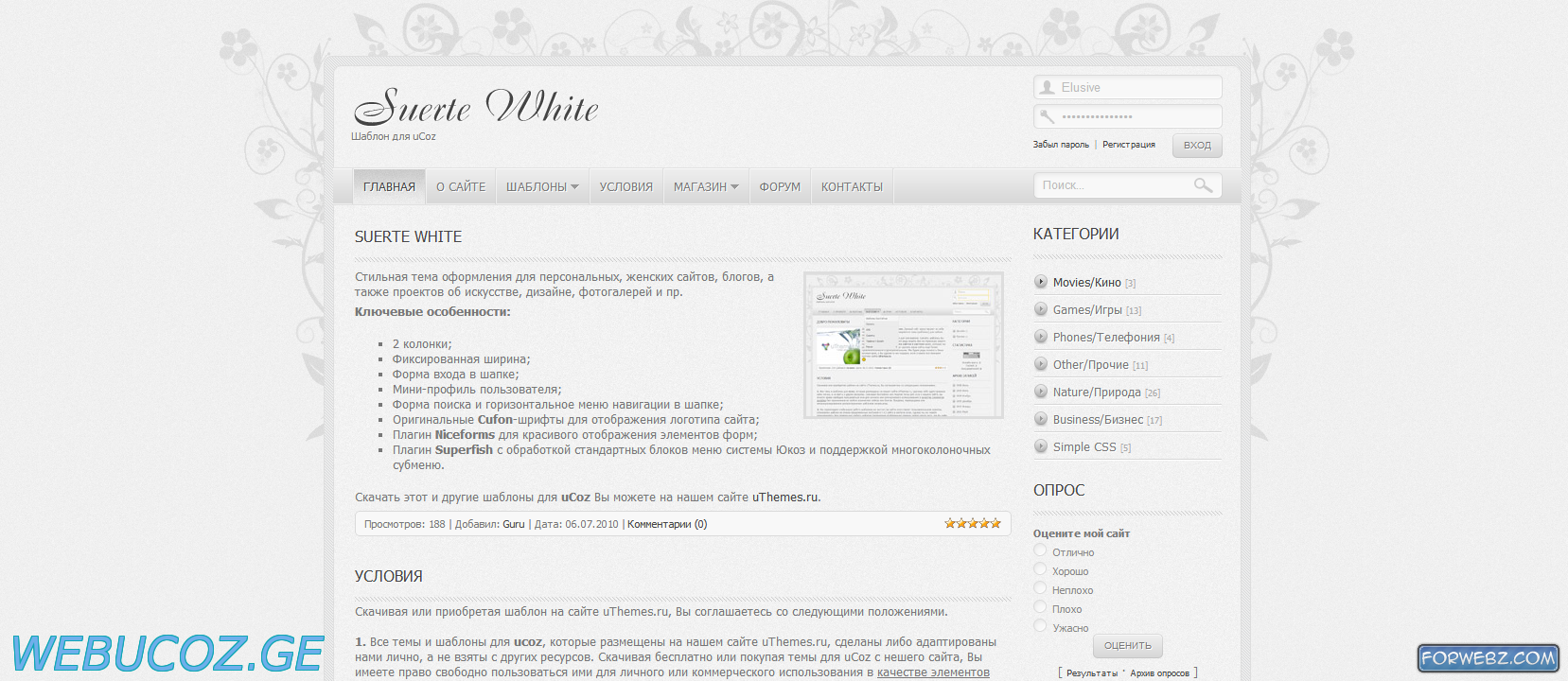This screenshot has width=1568, height=681.
Task: Open the О САЙТЕ menu item
Action: tap(461, 186)
